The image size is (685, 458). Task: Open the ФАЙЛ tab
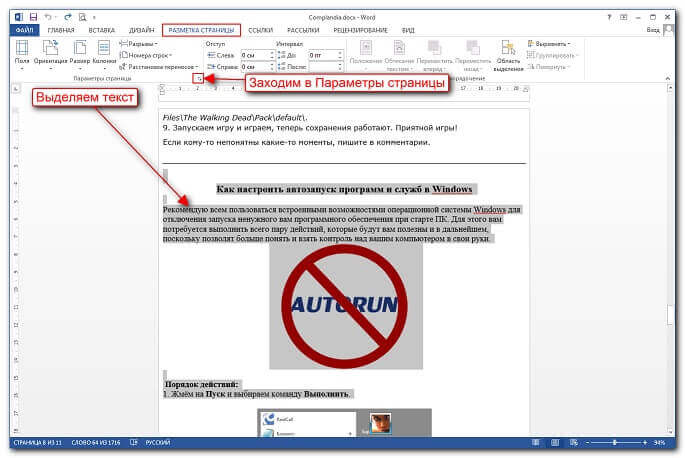point(24,30)
